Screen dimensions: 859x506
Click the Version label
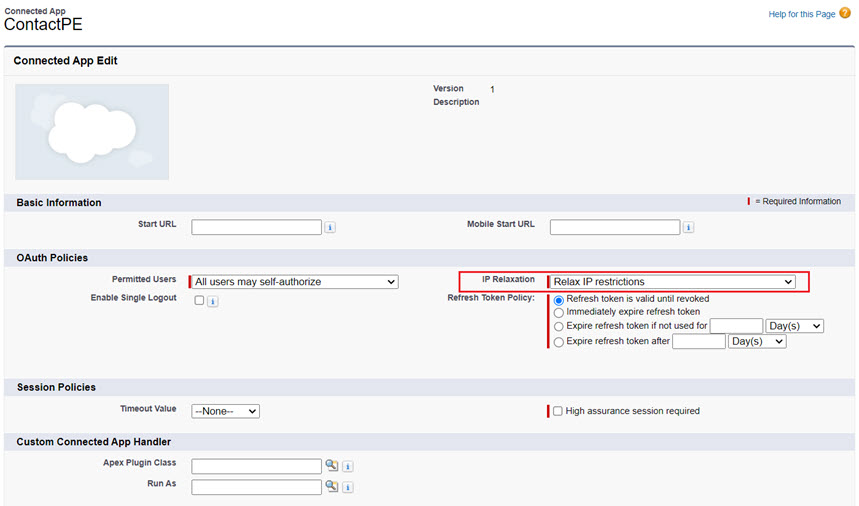click(448, 88)
